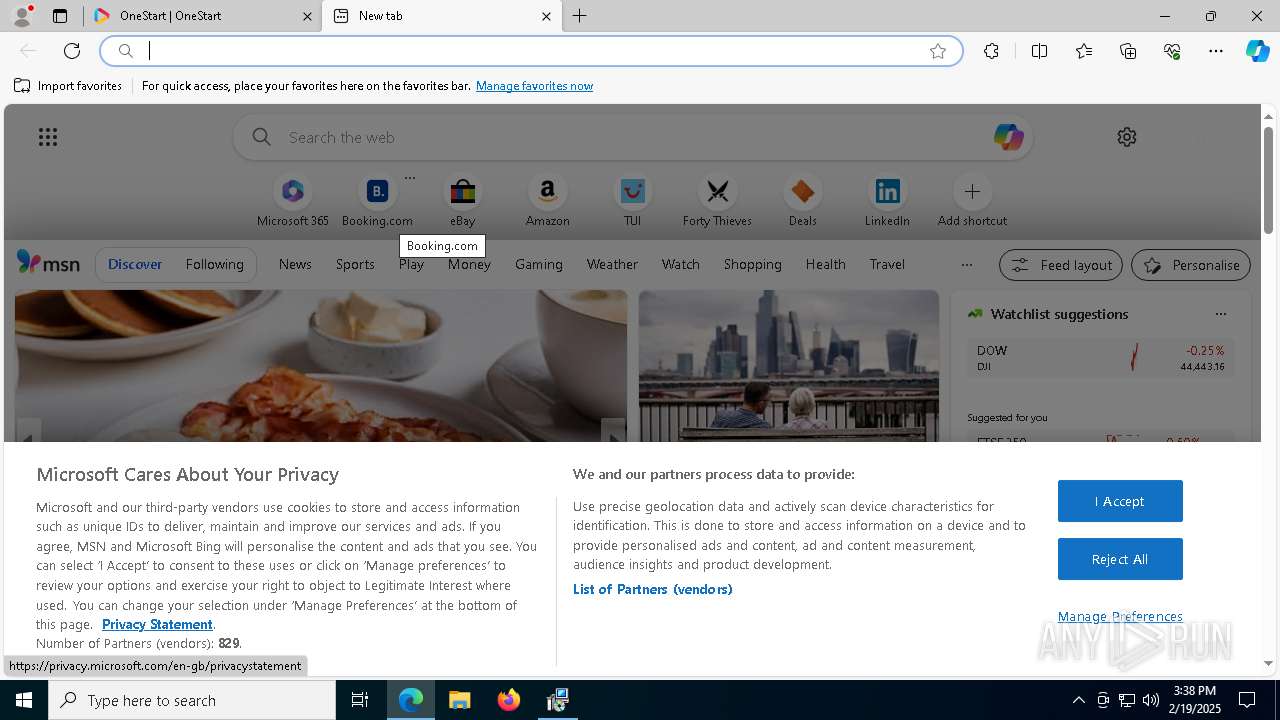Open the Feed layout options
The height and width of the screenshot is (720, 1280).
tap(1061, 265)
